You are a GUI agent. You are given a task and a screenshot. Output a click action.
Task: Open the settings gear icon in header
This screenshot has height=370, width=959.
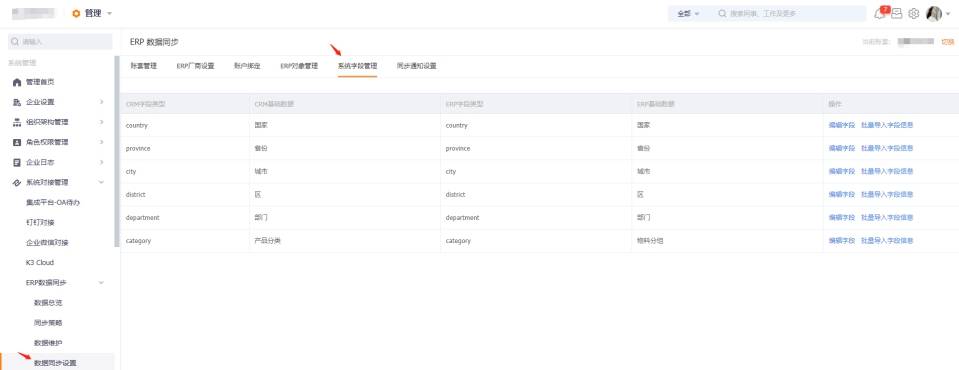[914, 13]
